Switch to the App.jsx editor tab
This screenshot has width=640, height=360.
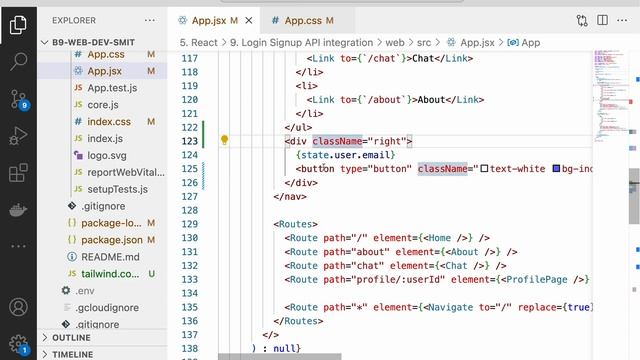[209, 20]
